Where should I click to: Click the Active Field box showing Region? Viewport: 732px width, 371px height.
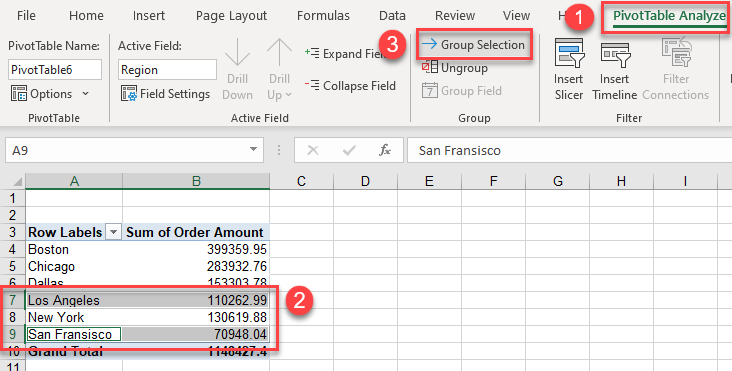[x=167, y=70]
